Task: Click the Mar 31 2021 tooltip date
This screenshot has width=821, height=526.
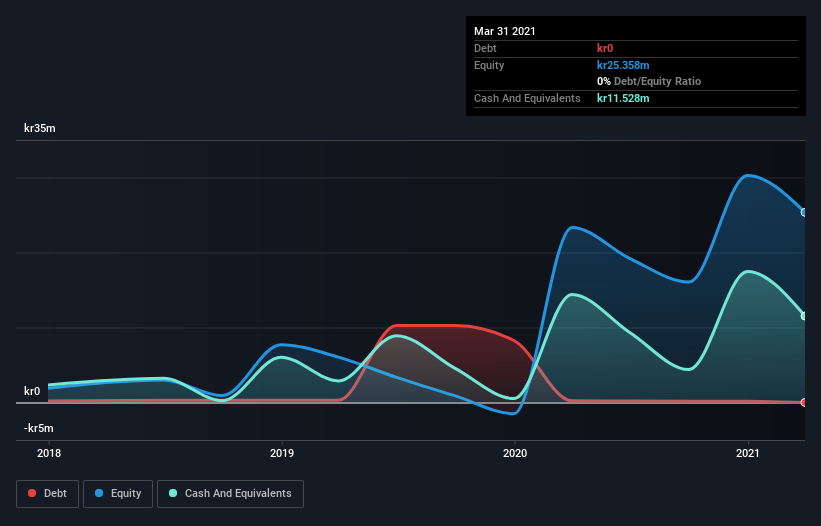Action: (505, 31)
